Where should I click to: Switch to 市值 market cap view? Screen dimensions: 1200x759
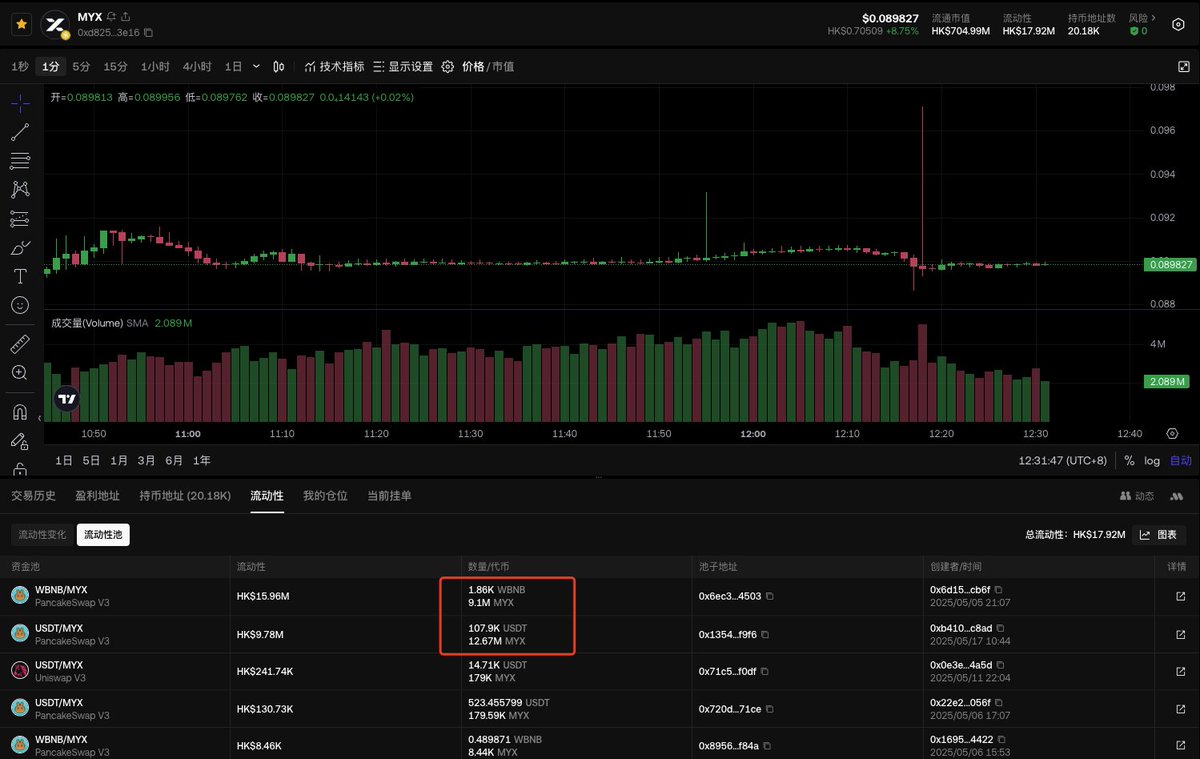pyautogui.click(x=503, y=67)
